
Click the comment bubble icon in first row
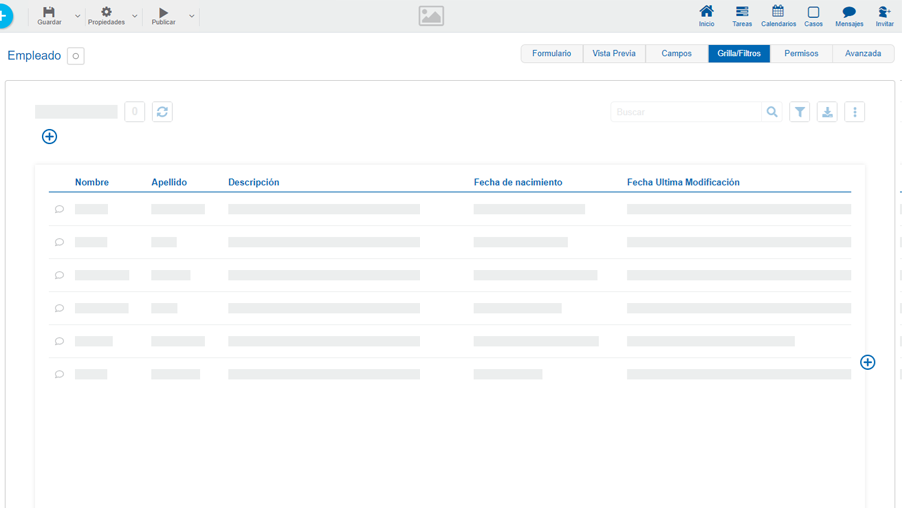click(x=59, y=209)
